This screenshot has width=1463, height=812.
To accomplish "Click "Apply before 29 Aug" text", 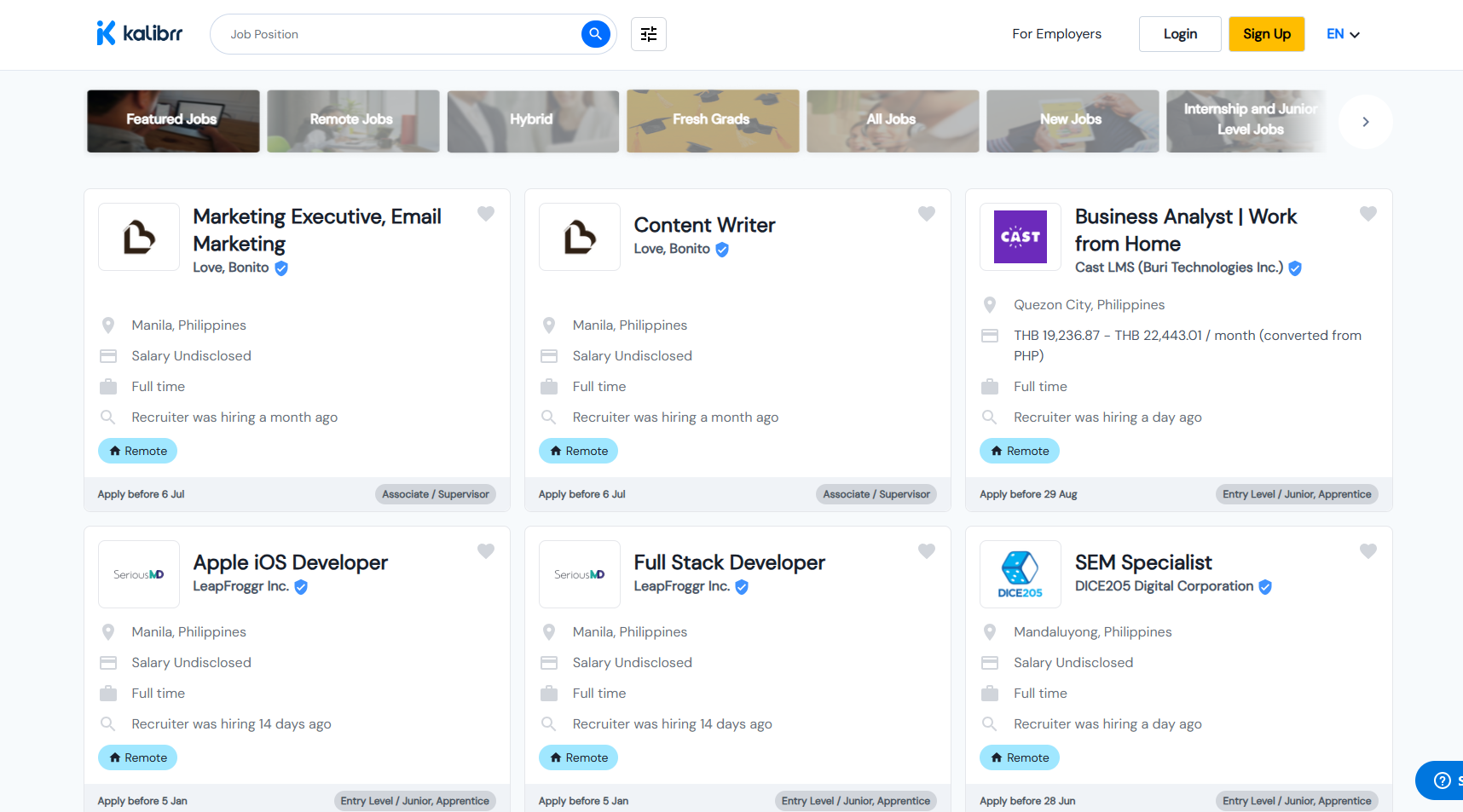I will point(1028,494).
